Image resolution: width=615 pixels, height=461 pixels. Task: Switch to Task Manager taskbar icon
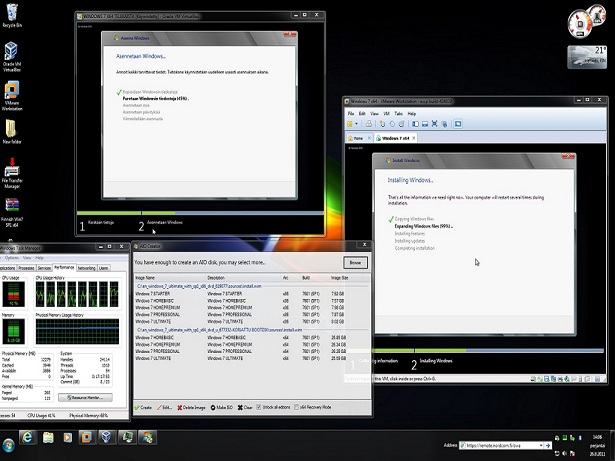(127, 437)
